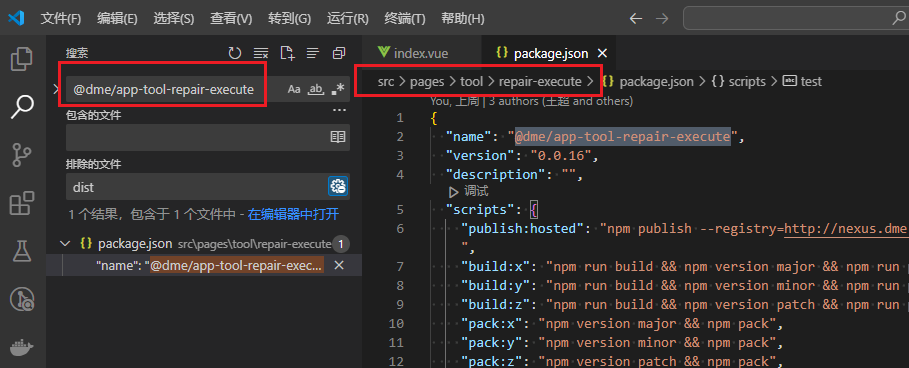This screenshot has width=909, height=368.
Task: Click the "description" key on line 4
Action: (x=496, y=174)
